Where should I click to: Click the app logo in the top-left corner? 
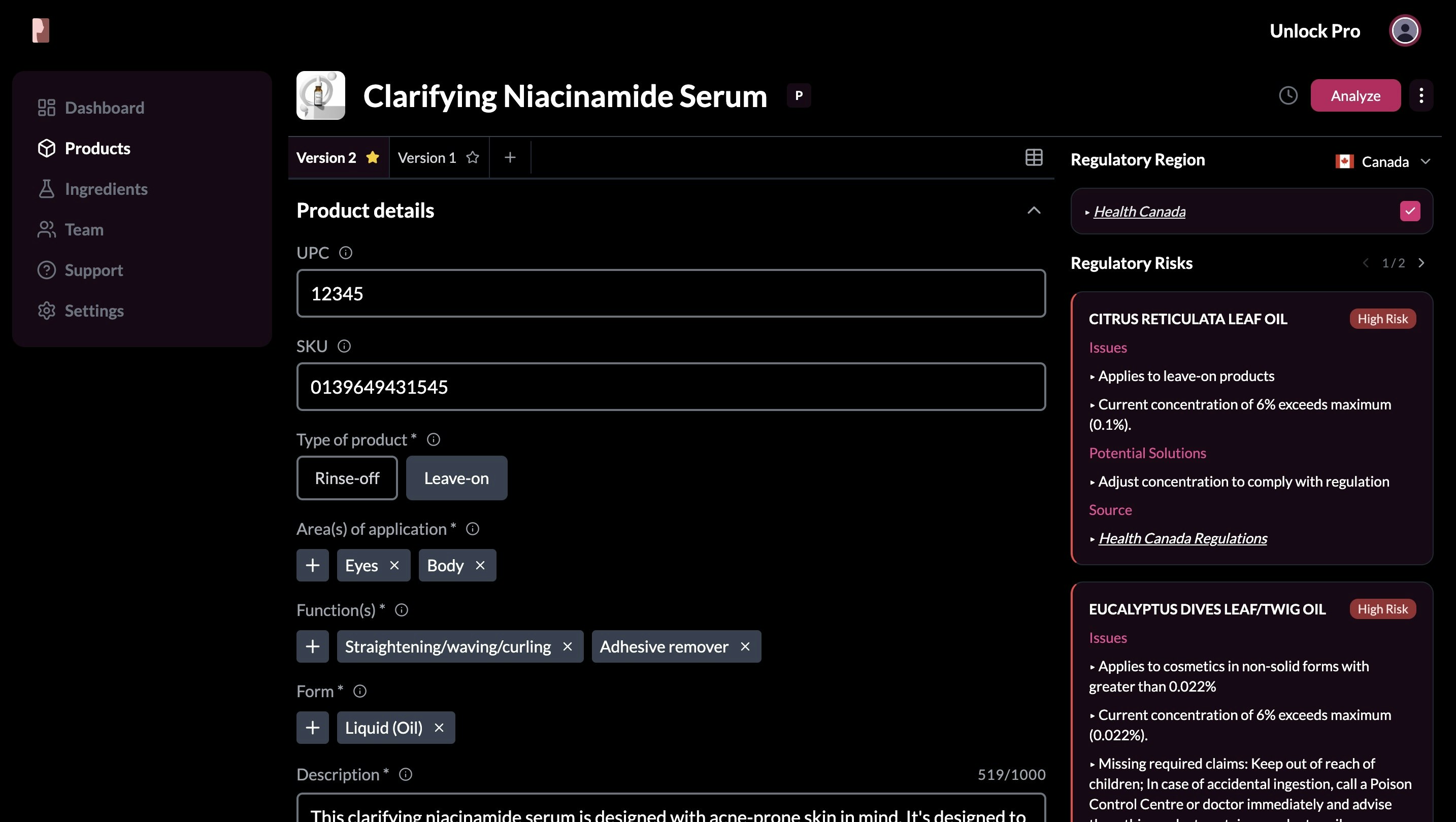40,30
